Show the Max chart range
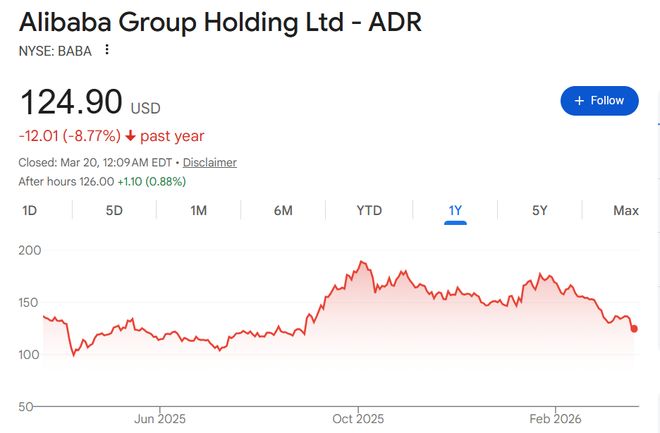 click(x=626, y=210)
